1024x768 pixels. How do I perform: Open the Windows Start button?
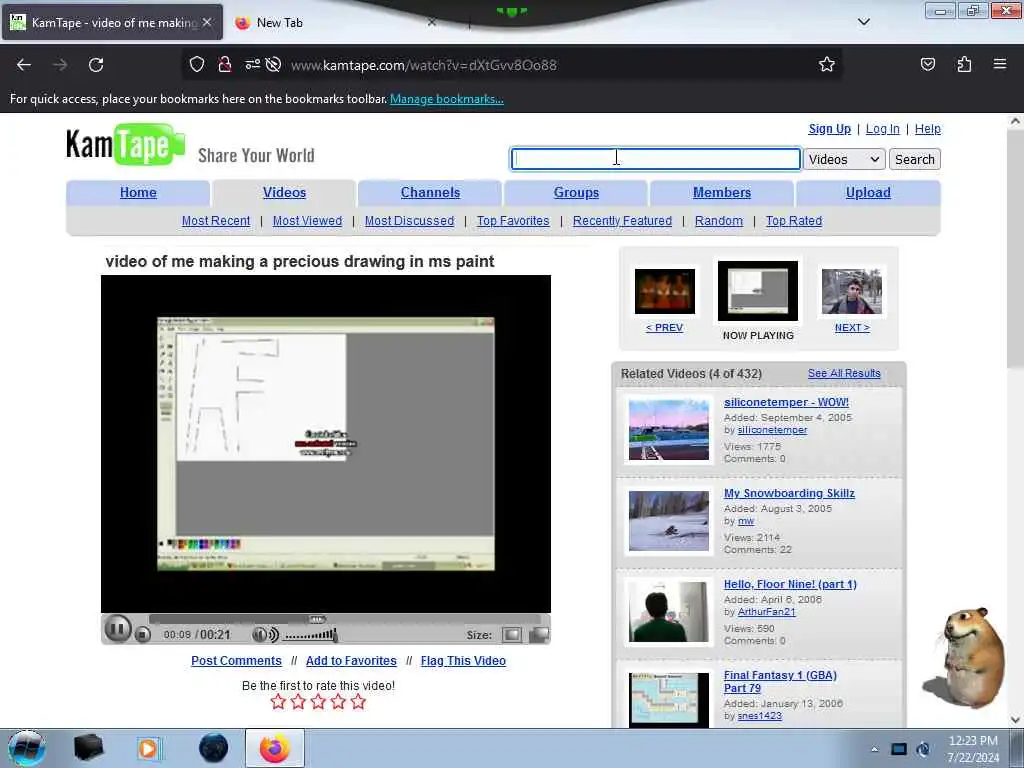(x=27, y=748)
